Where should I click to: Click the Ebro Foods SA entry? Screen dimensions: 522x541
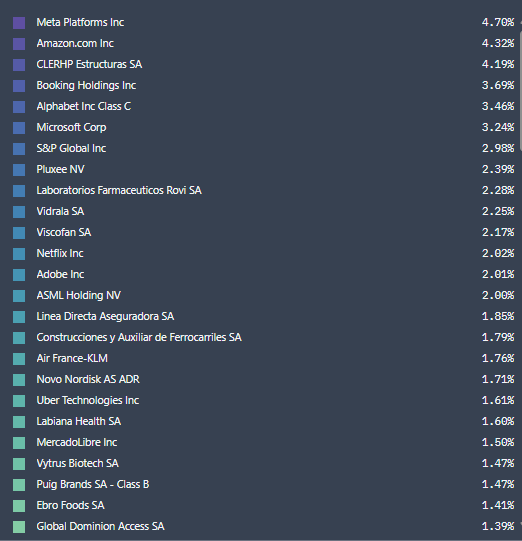tap(70, 505)
